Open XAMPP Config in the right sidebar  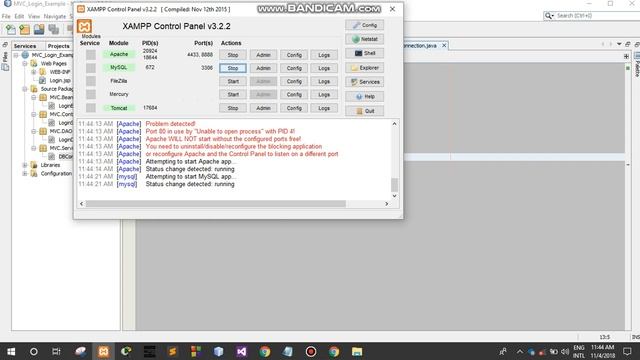pos(364,25)
